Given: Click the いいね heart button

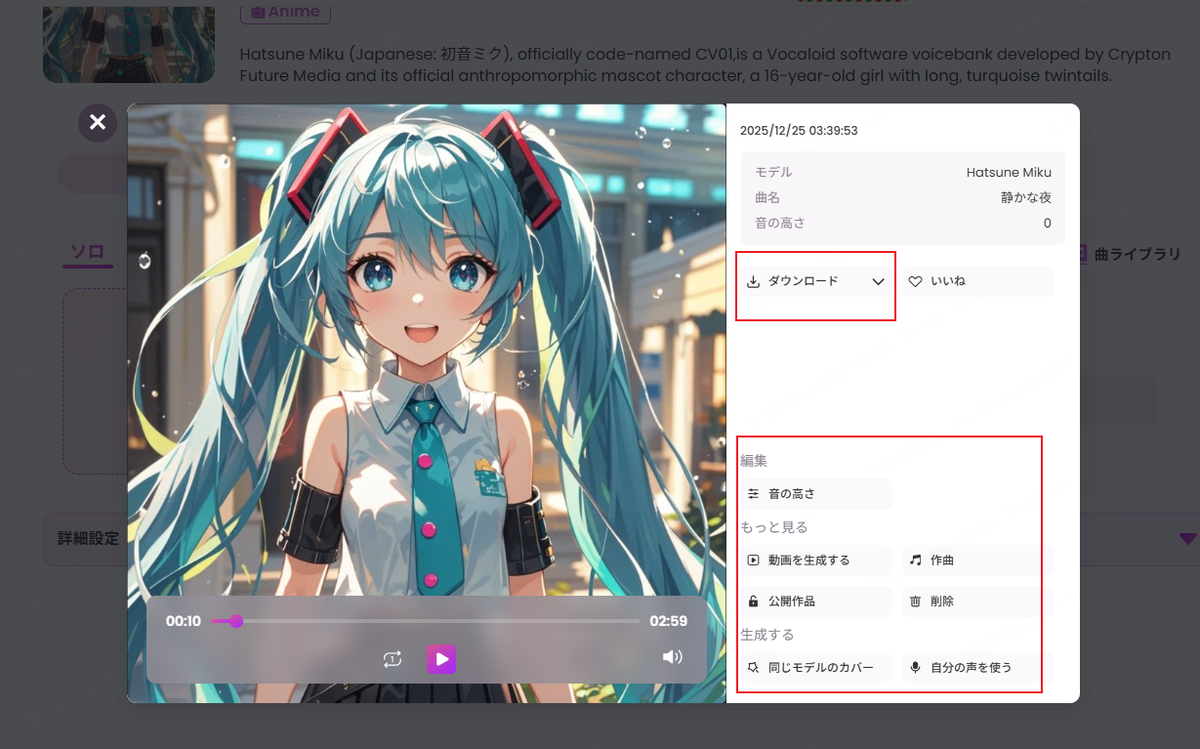Looking at the screenshot, I should [x=978, y=281].
